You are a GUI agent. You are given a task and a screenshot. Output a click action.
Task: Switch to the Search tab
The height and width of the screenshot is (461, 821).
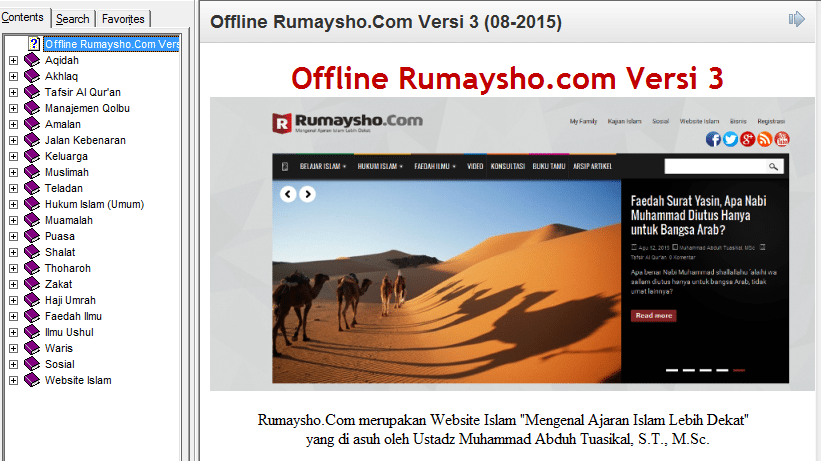pos(73,19)
